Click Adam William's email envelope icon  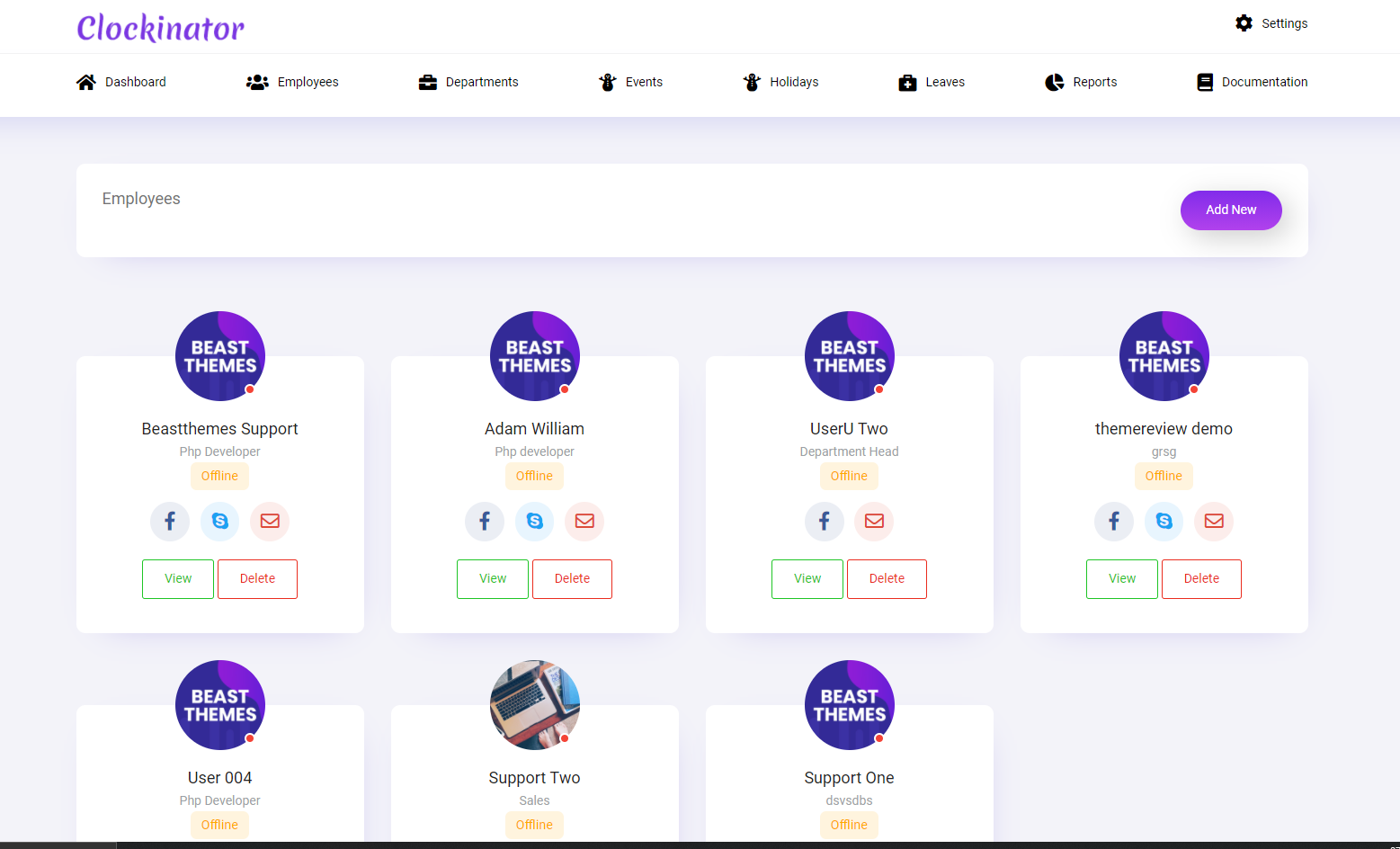[584, 521]
